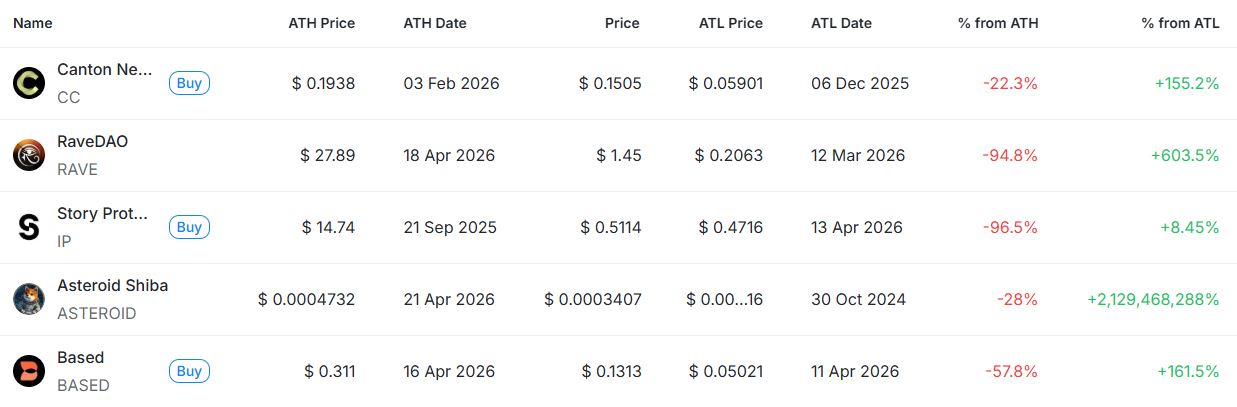Click the Asteroid Shiba coin logo icon
Image resolution: width=1237 pixels, height=407 pixels.
[29, 299]
